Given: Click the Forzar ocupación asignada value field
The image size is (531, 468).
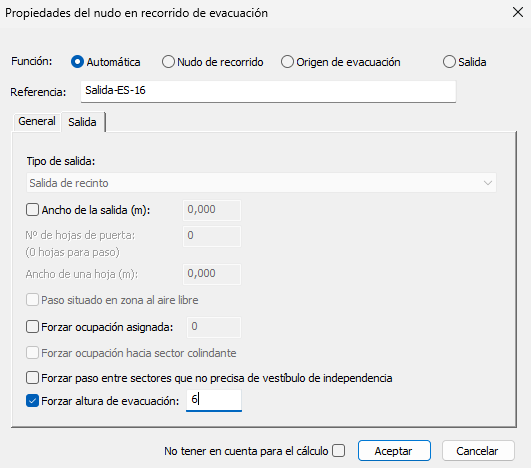Looking at the screenshot, I should point(214,327).
